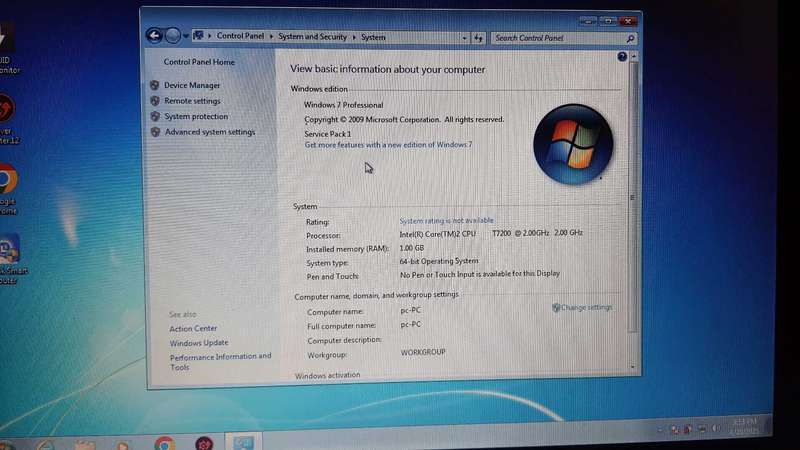Click the Windows logo image
800x450 pixels.
tap(573, 144)
